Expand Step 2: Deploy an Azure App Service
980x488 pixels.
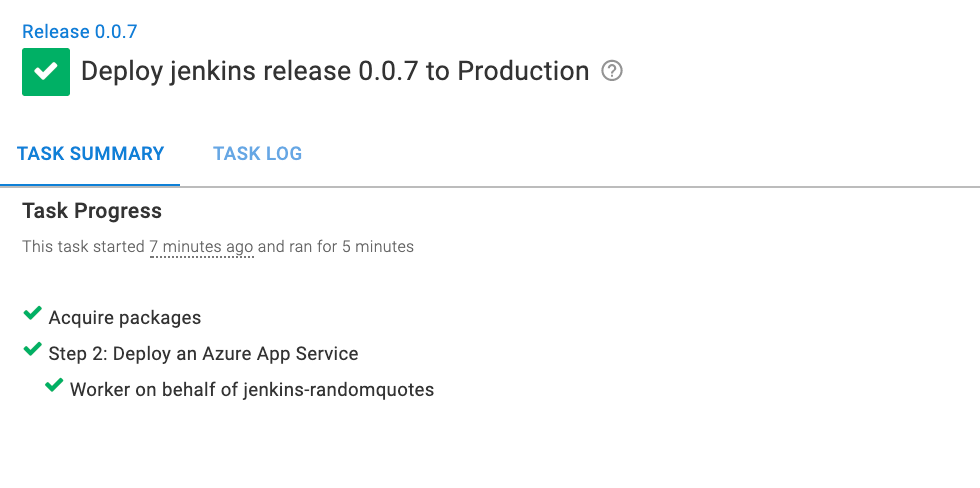204,354
